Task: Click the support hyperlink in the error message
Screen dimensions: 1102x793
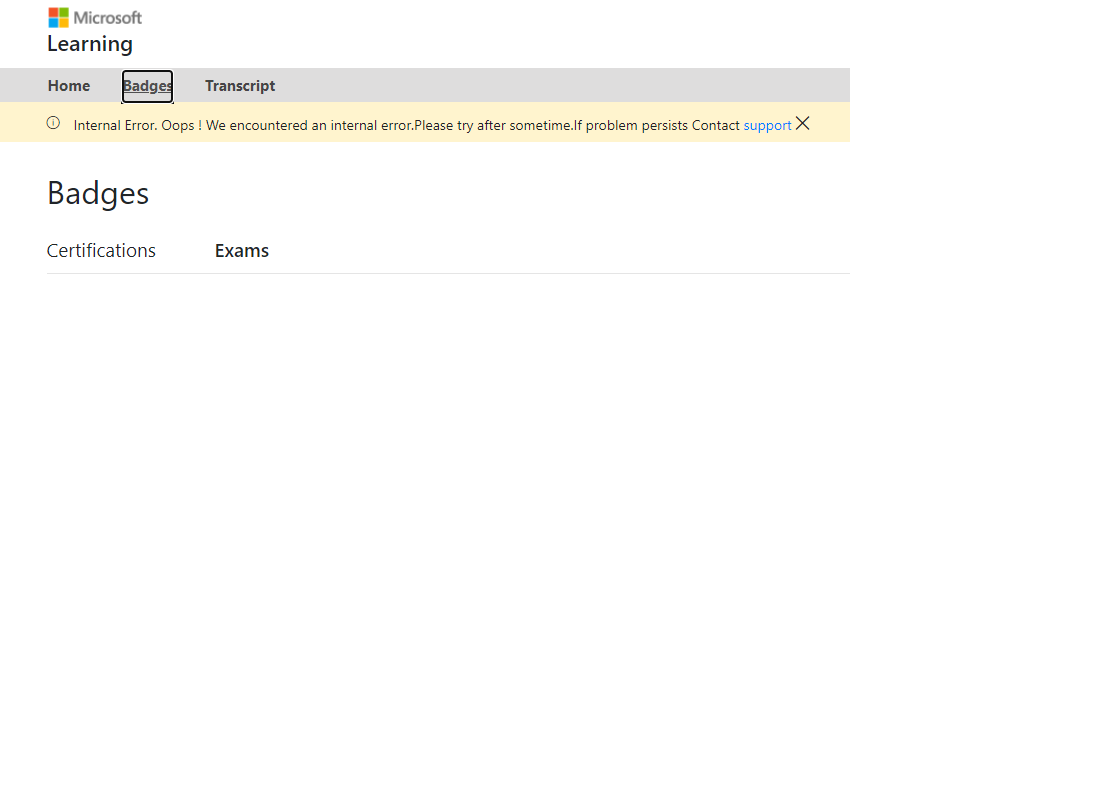Action: [767, 125]
